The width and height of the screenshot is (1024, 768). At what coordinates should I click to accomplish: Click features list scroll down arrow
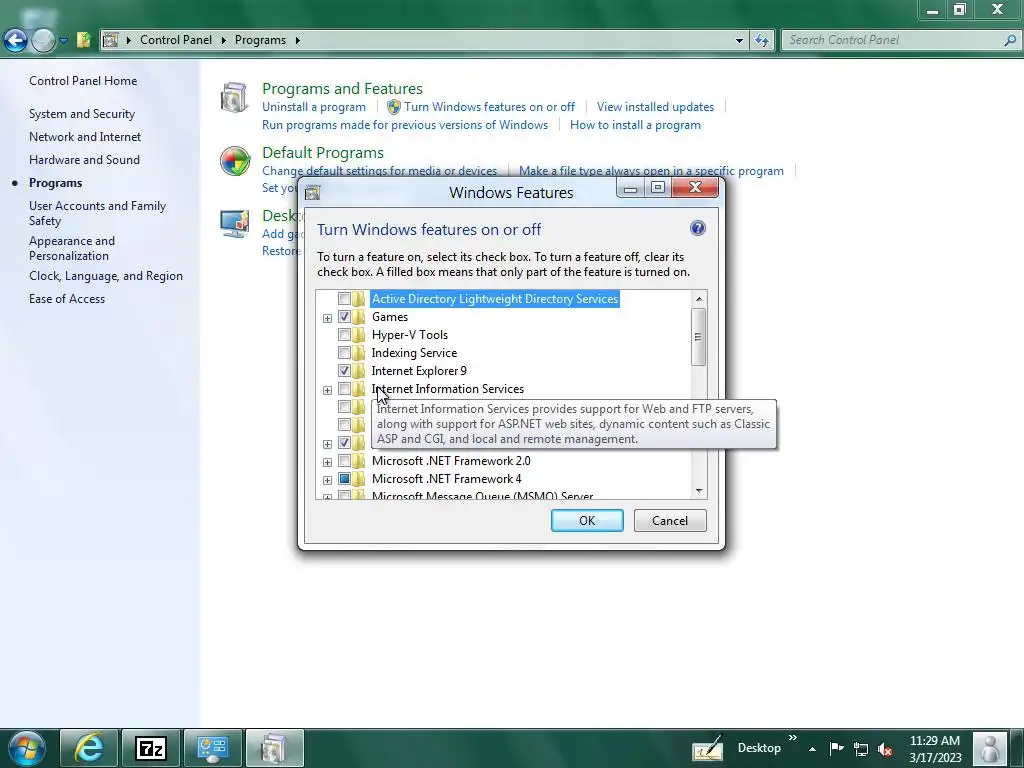tap(699, 490)
